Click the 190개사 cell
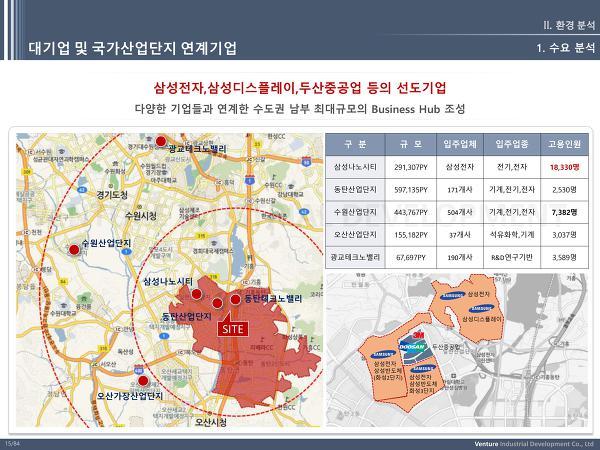 pyautogui.click(x=460, y=258)
